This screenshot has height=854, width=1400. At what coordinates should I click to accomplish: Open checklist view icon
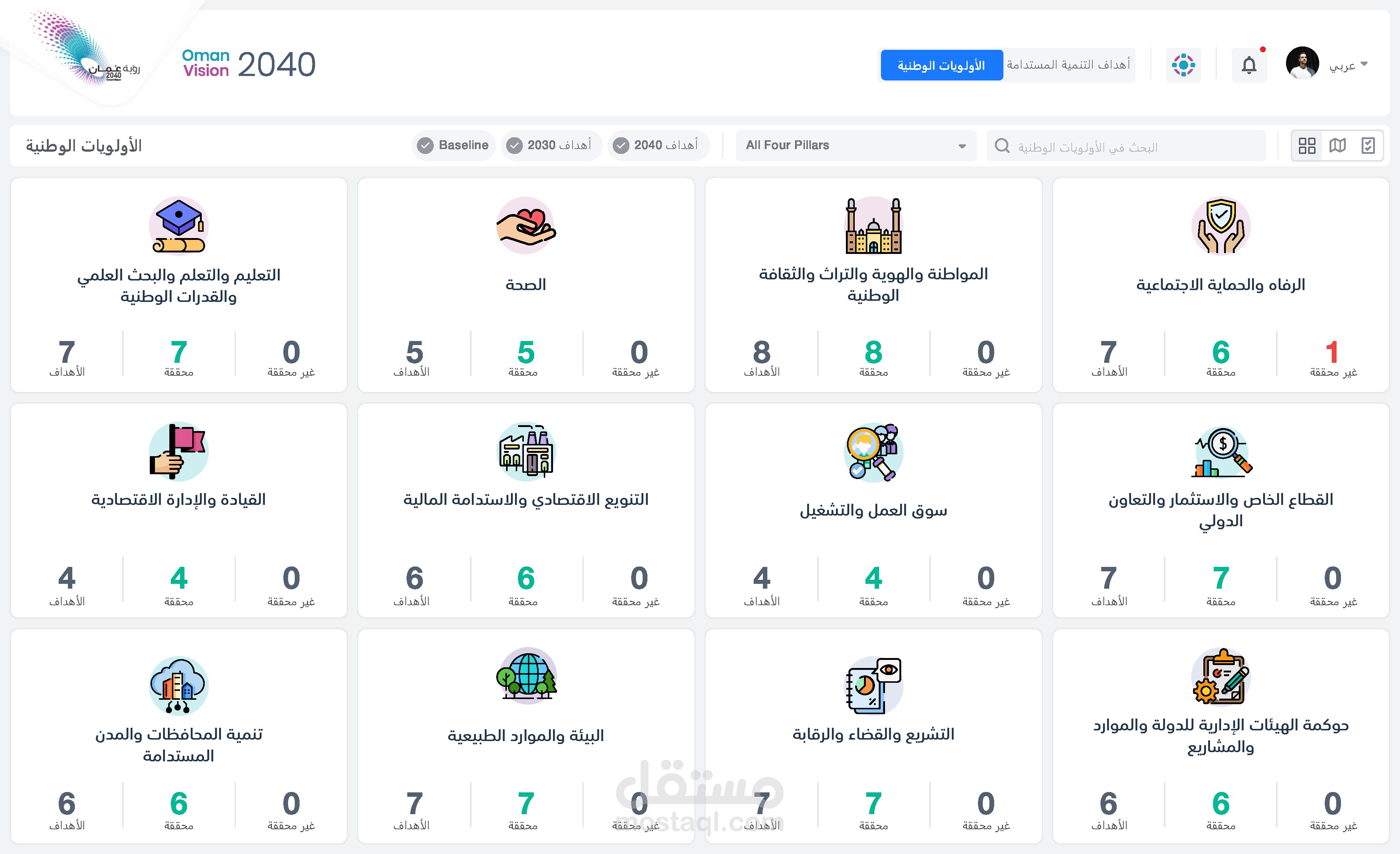(1368, 145)
